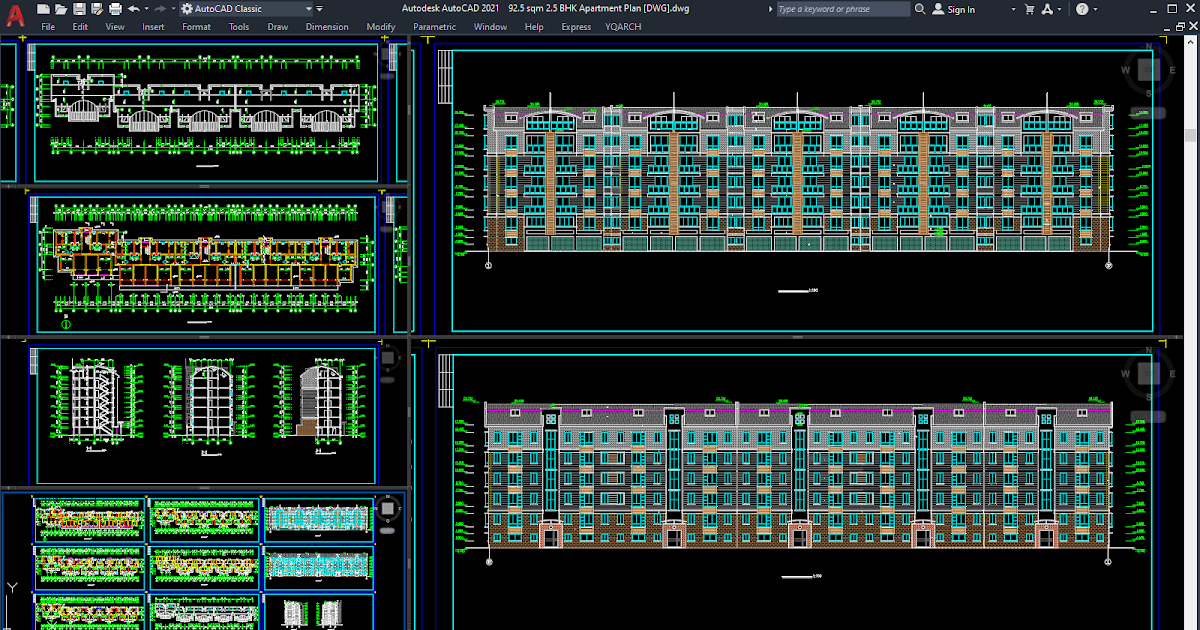Redo the last undone action

[159, 9]
